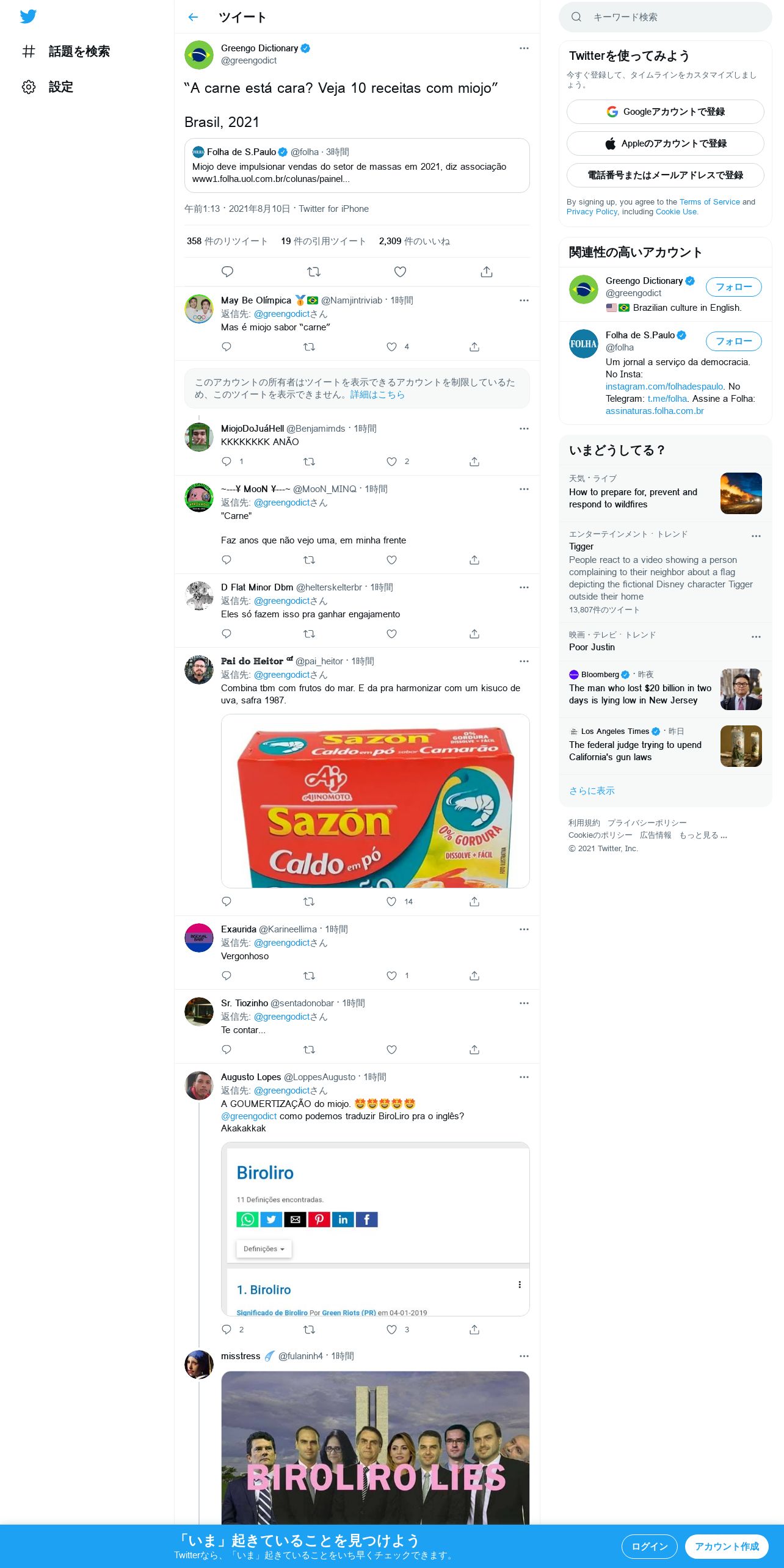Viewport: 784px width, 1568px height.
Task: Open さらに表示 show more link
Action: pyautogui.click(x=592, y=791)
